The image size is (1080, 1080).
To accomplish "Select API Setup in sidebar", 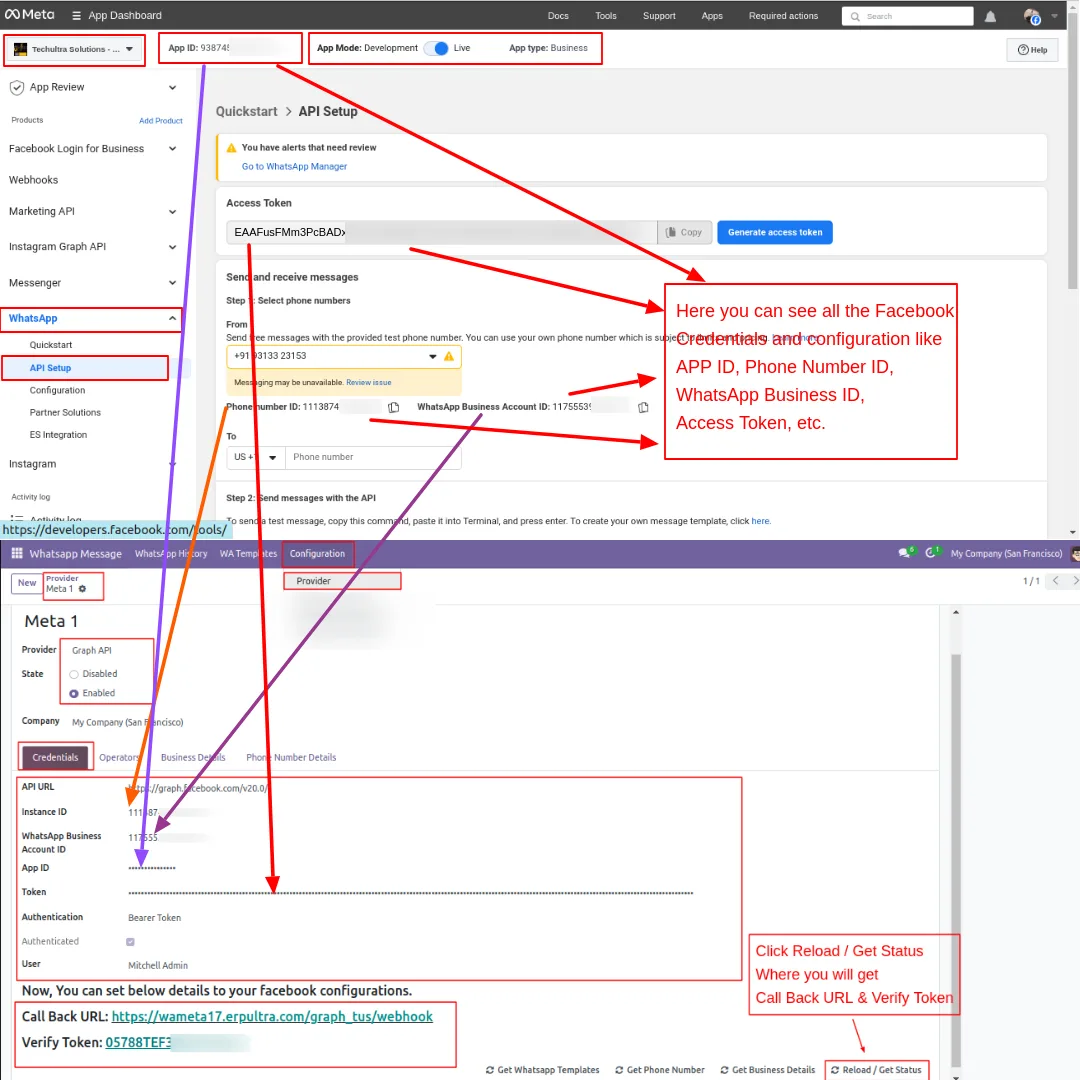I will point(50,368).
